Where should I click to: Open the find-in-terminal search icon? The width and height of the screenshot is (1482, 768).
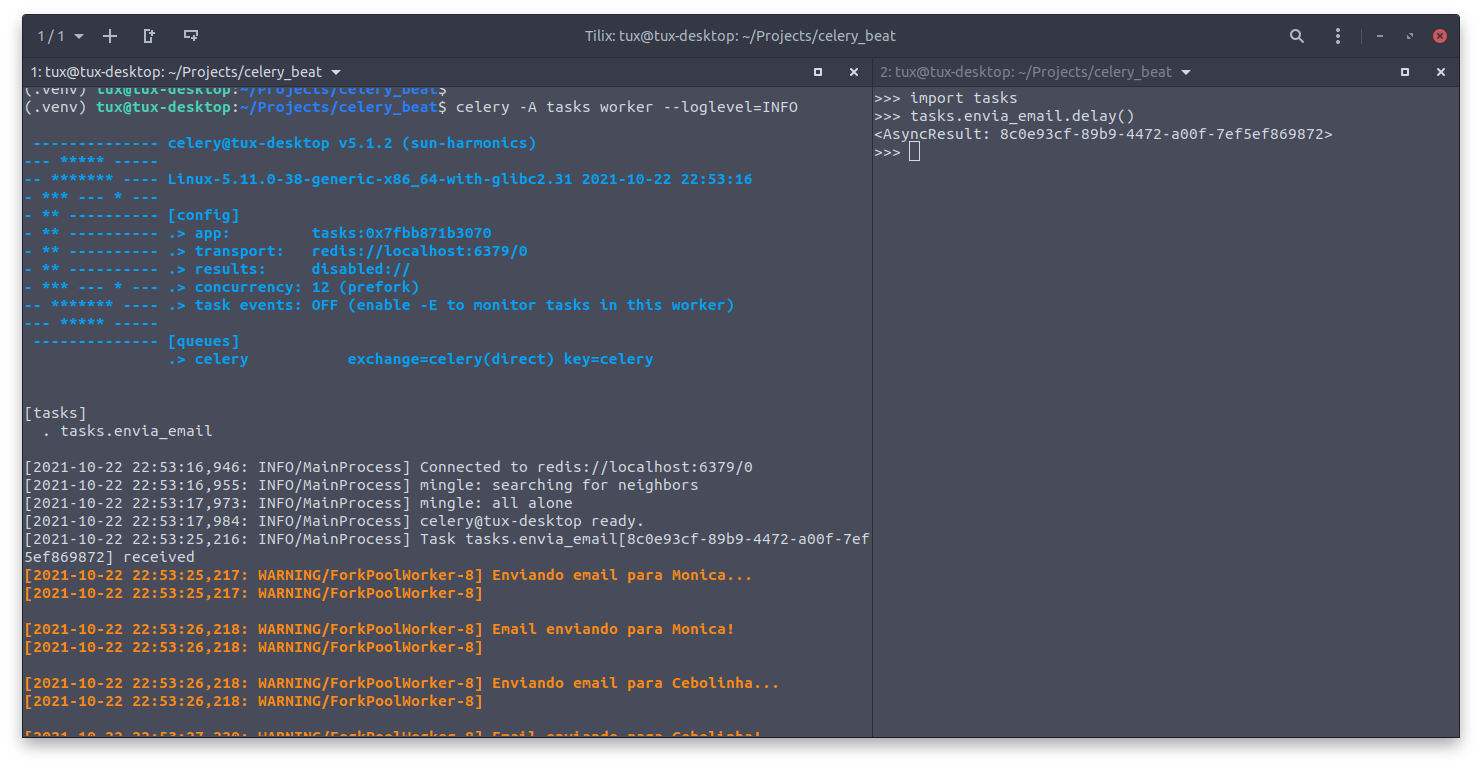point(1297,36)
